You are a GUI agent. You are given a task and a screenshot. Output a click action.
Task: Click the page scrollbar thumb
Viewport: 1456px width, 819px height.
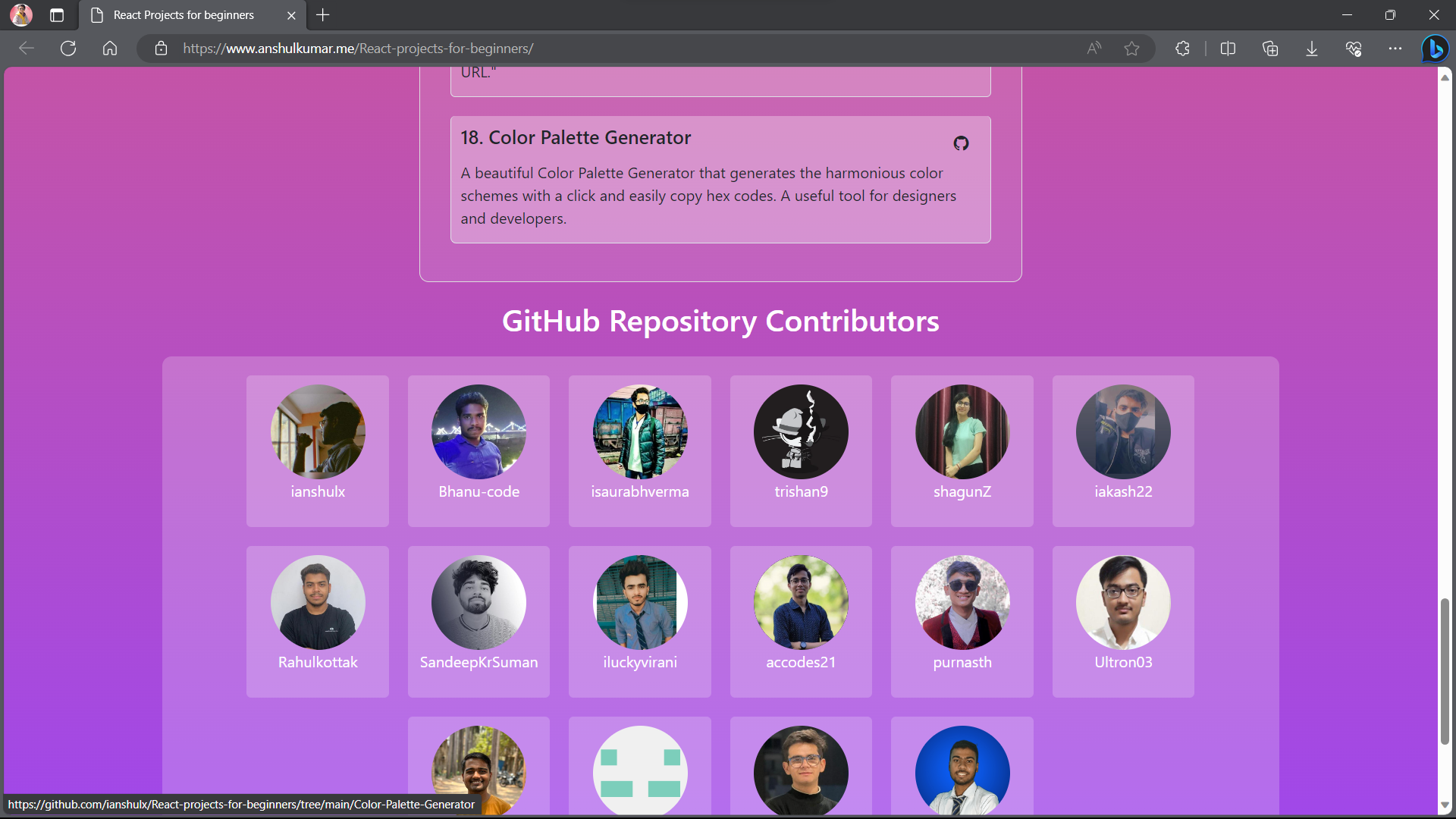pos(1445,671)
